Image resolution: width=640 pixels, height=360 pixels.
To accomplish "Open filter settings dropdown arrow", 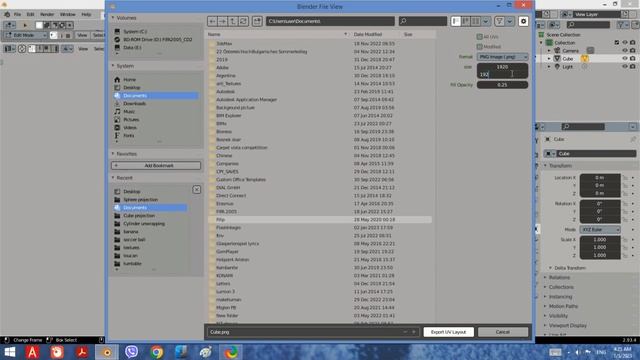I will (x=509, y=21).
